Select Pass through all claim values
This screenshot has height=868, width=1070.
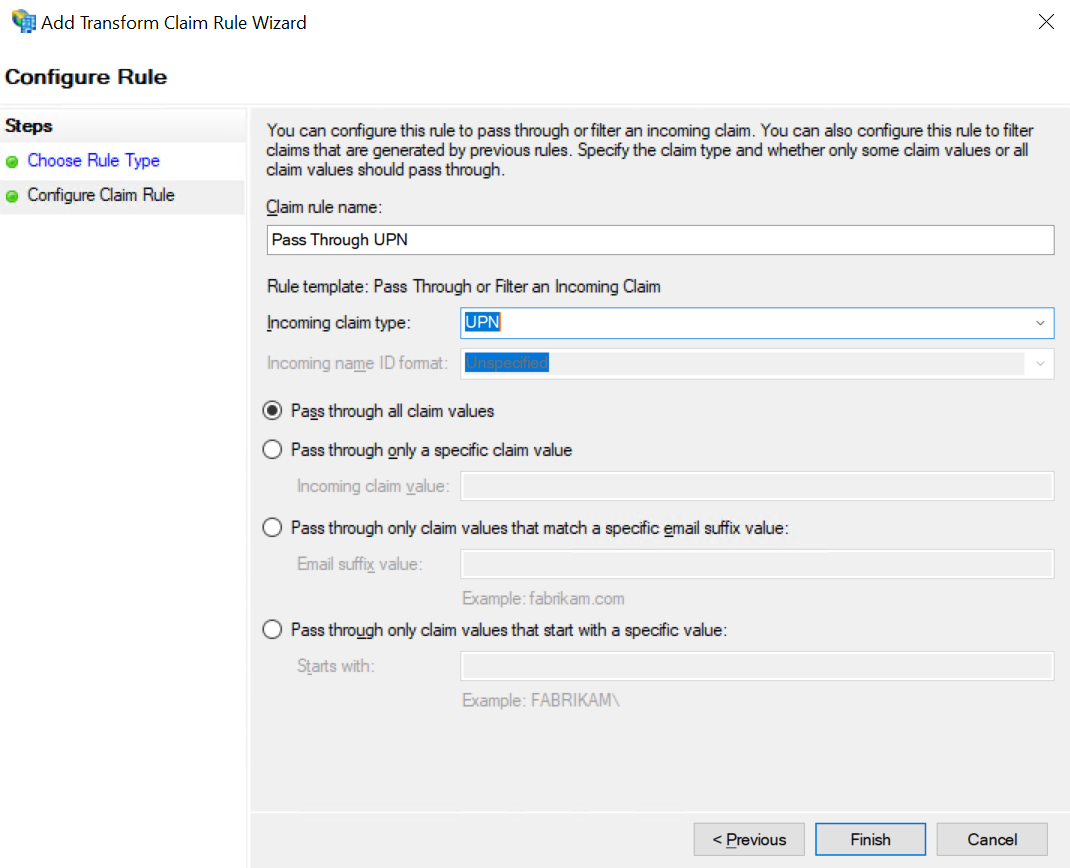272,411
